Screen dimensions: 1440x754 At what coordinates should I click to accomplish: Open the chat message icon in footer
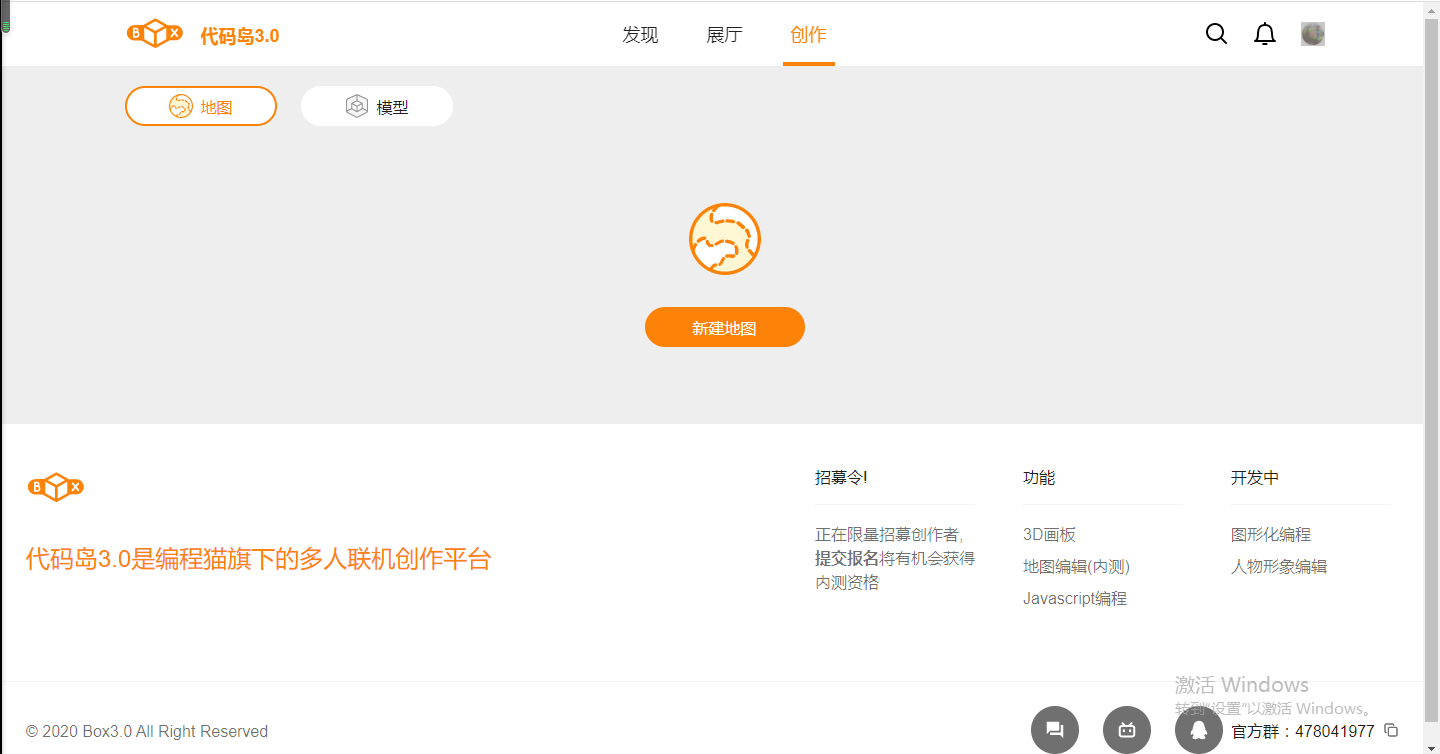(1055, 730)
